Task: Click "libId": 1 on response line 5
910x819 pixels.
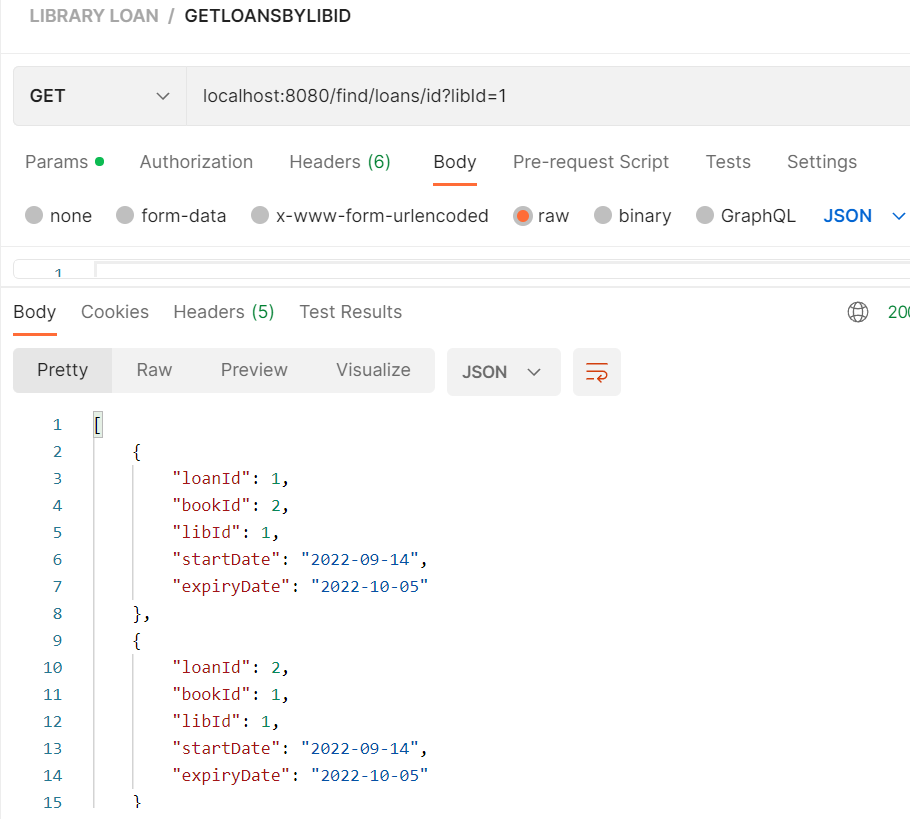Action: pos(226,533)
